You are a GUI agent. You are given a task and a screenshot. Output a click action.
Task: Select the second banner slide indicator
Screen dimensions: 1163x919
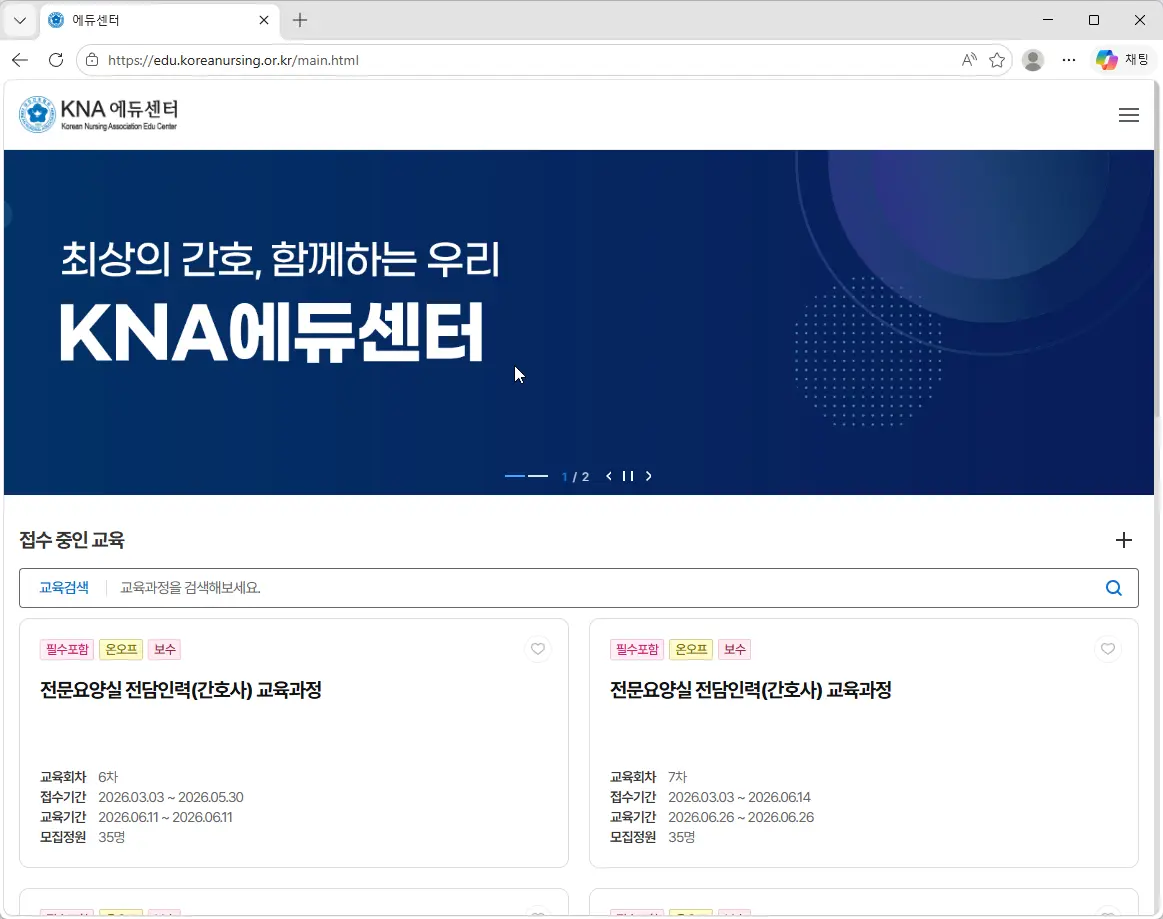538,476
